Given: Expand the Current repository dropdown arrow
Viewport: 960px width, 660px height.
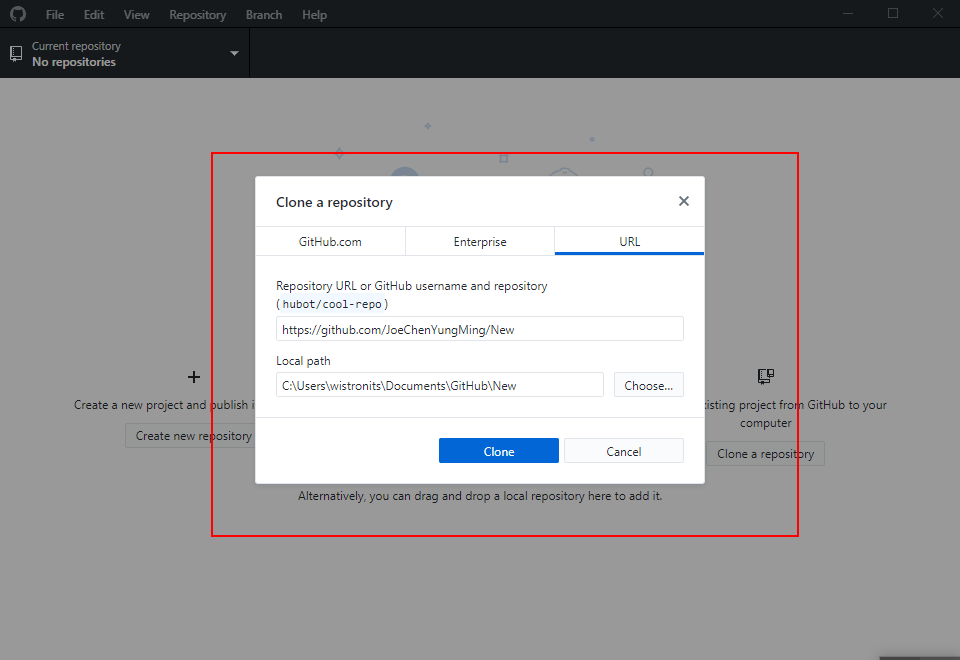Looking at the screenshot, I should coord(234,54).
